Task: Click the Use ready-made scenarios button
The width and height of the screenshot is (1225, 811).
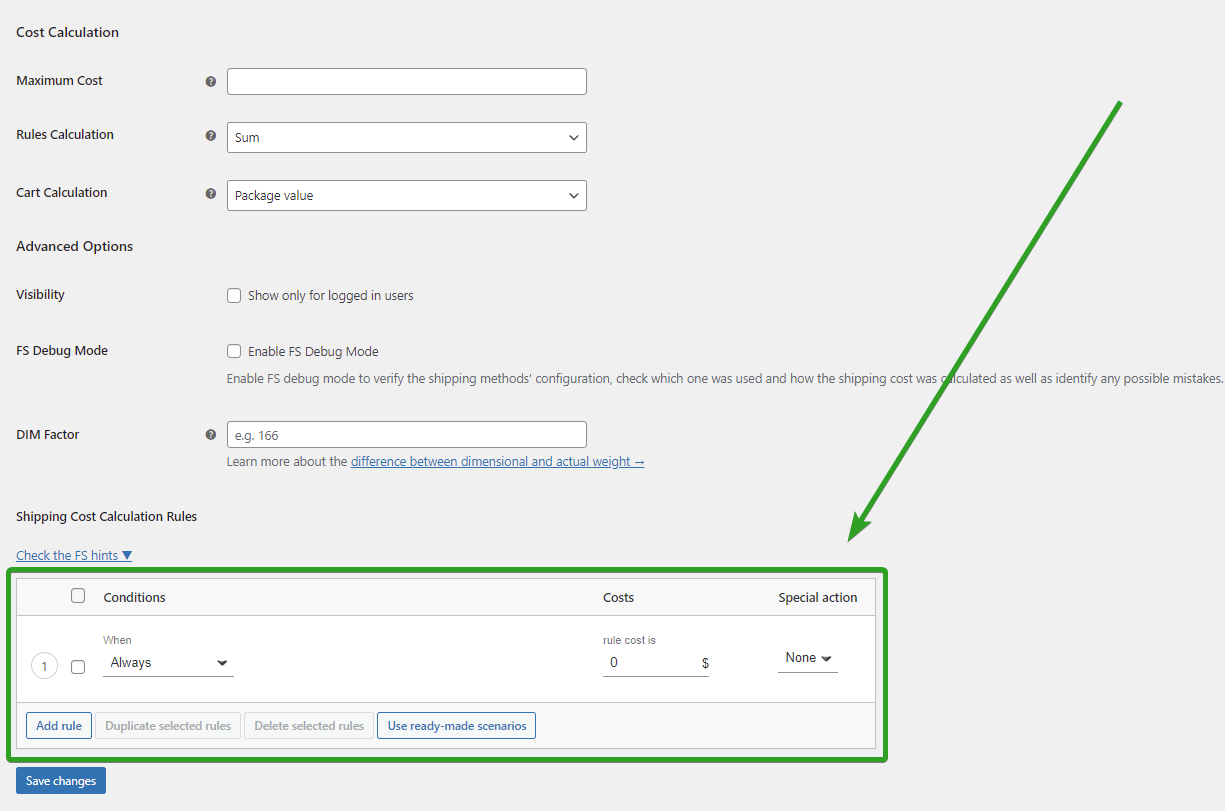Action: coord(457,726)
